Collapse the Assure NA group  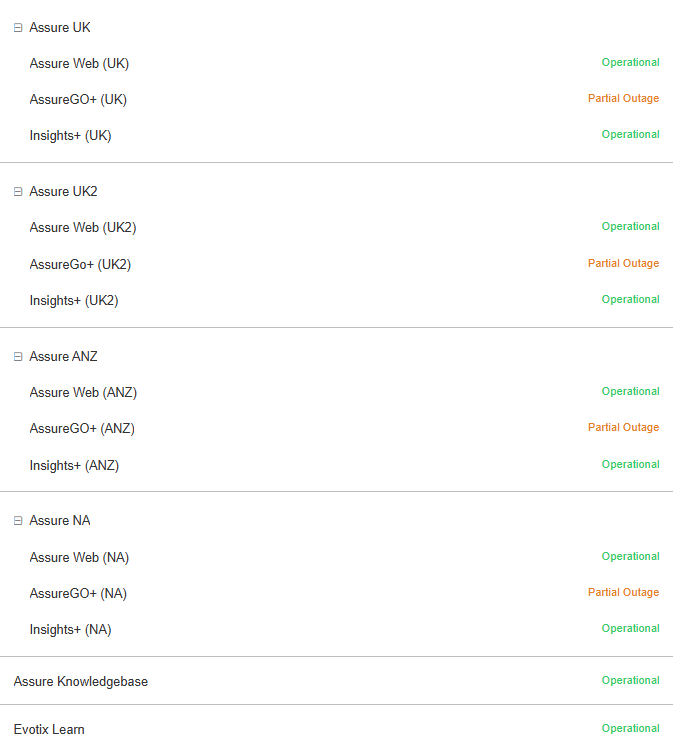pos(18,521)
